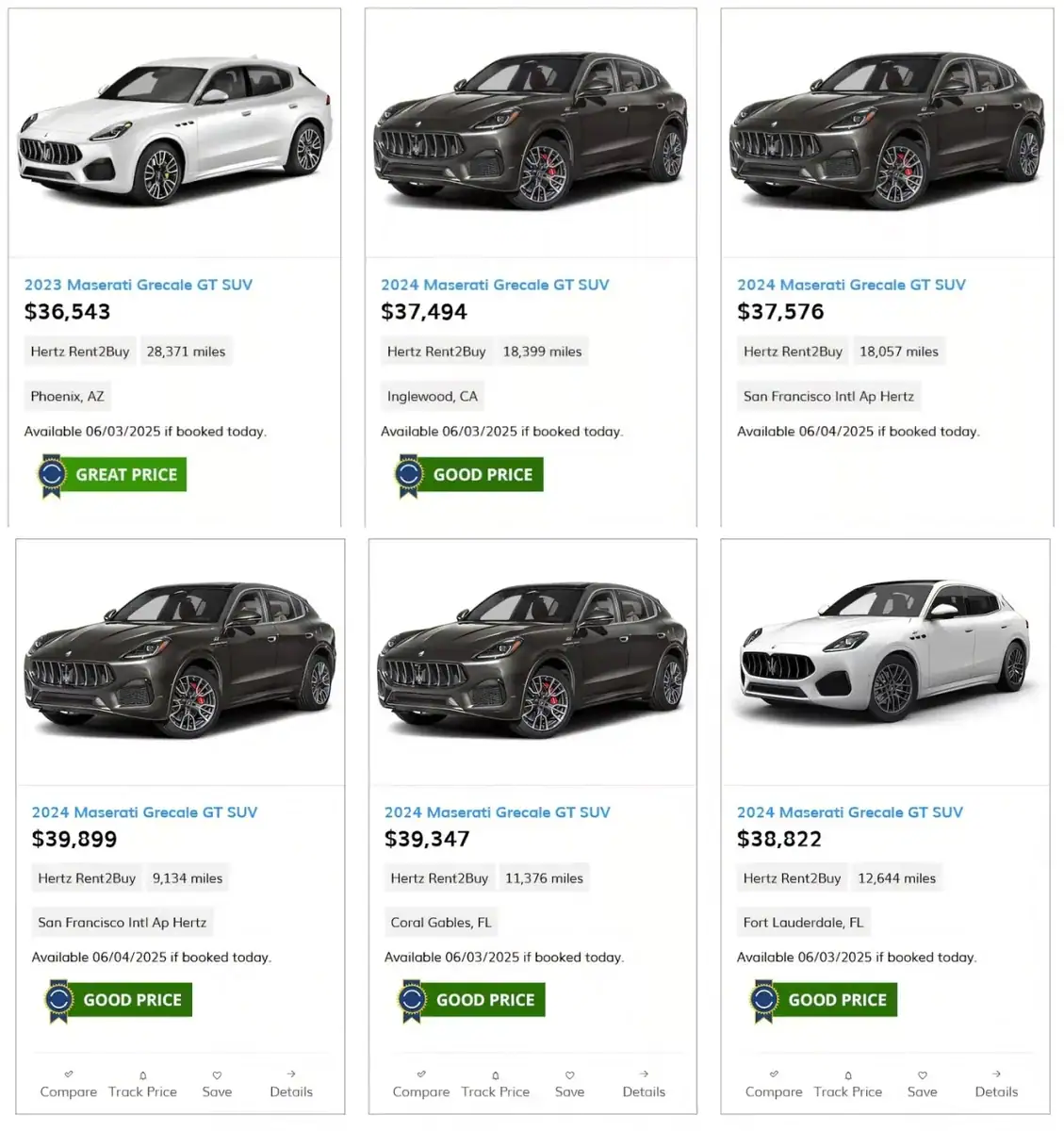1064x1131 pixels.
Task: Open Details arrow for the $39,347 listing
Action: pyautogui.click(x=644, y=1074)
